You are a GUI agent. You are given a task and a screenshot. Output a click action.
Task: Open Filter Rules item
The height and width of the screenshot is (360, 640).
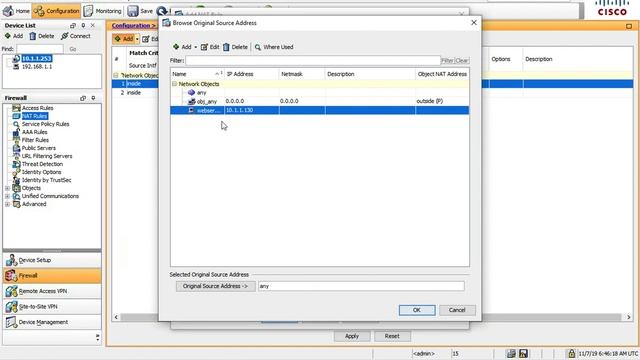tap(35, 140)
